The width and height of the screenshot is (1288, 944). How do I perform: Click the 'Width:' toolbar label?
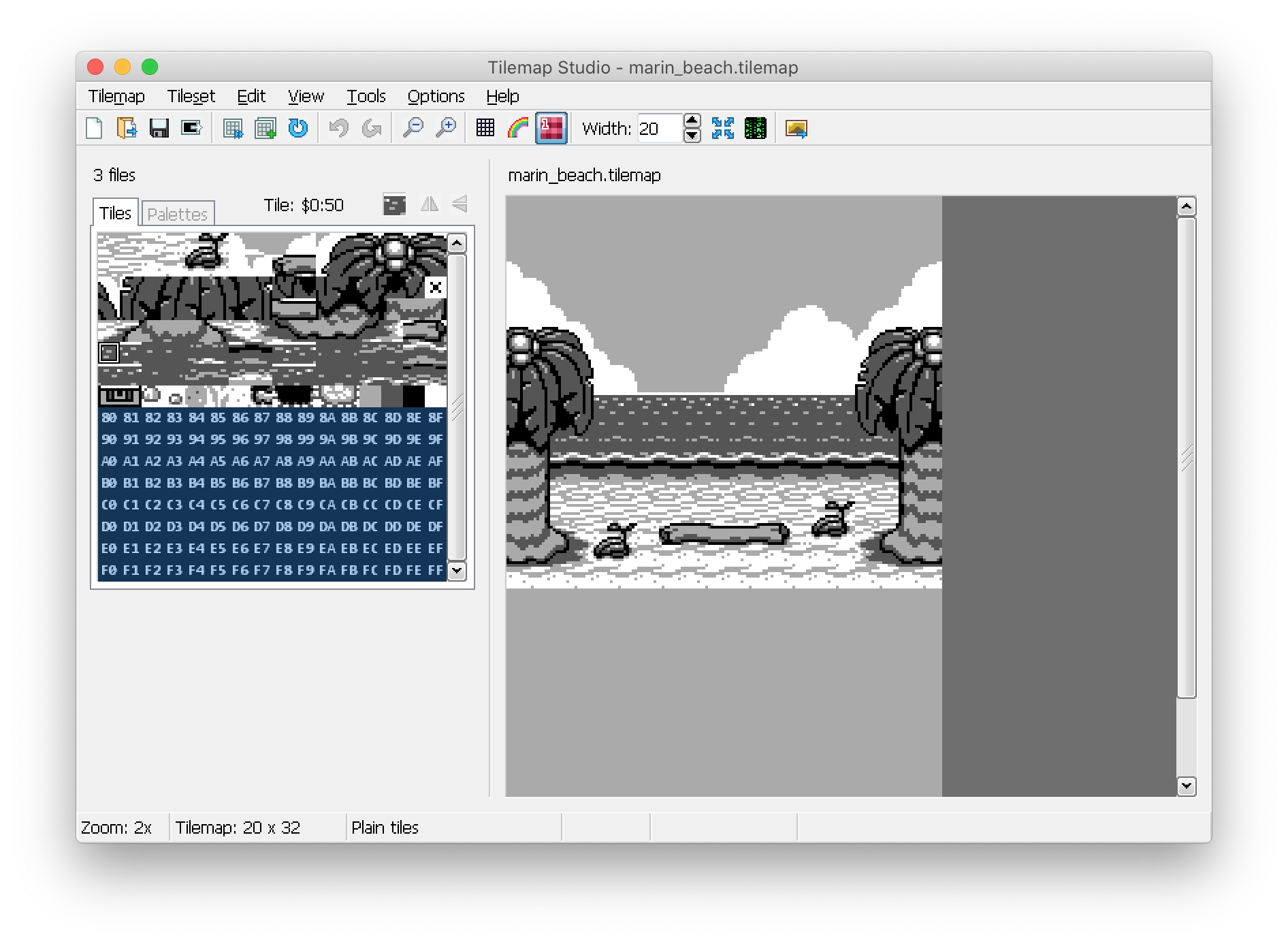(607, 129)
